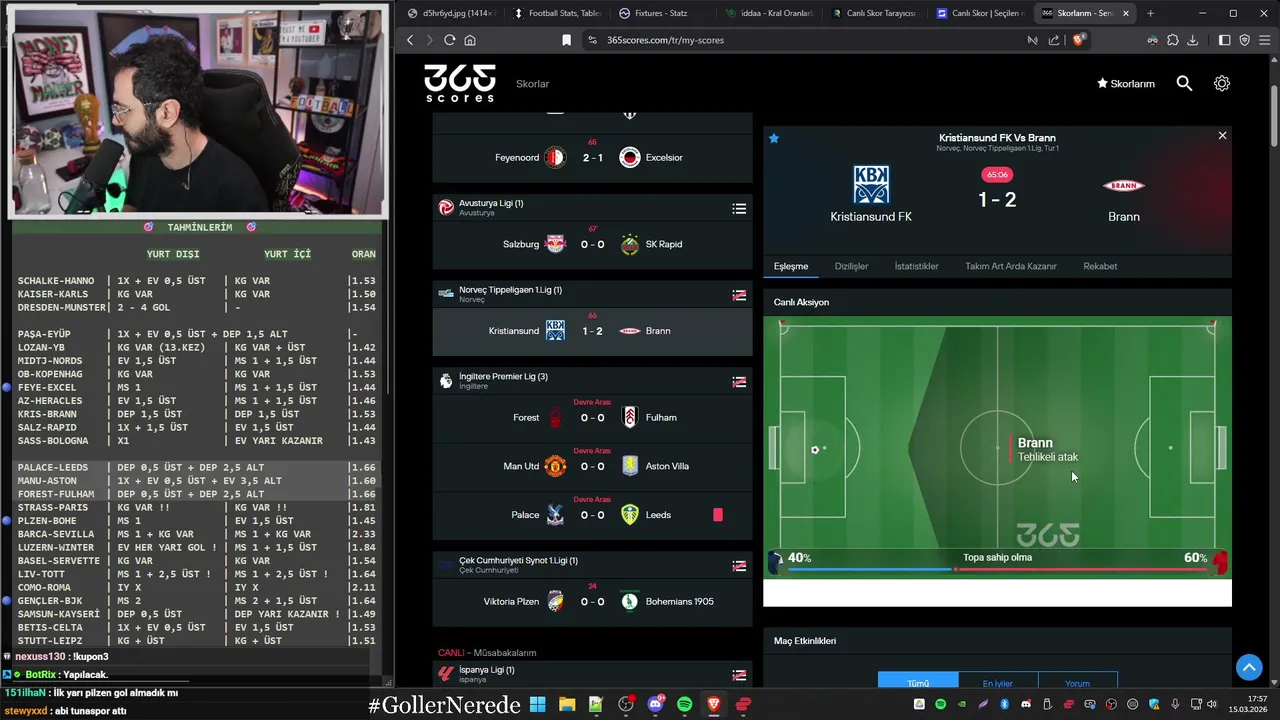
Task: Open the settings gear in 365scores header
Action: click(1222, 84)
